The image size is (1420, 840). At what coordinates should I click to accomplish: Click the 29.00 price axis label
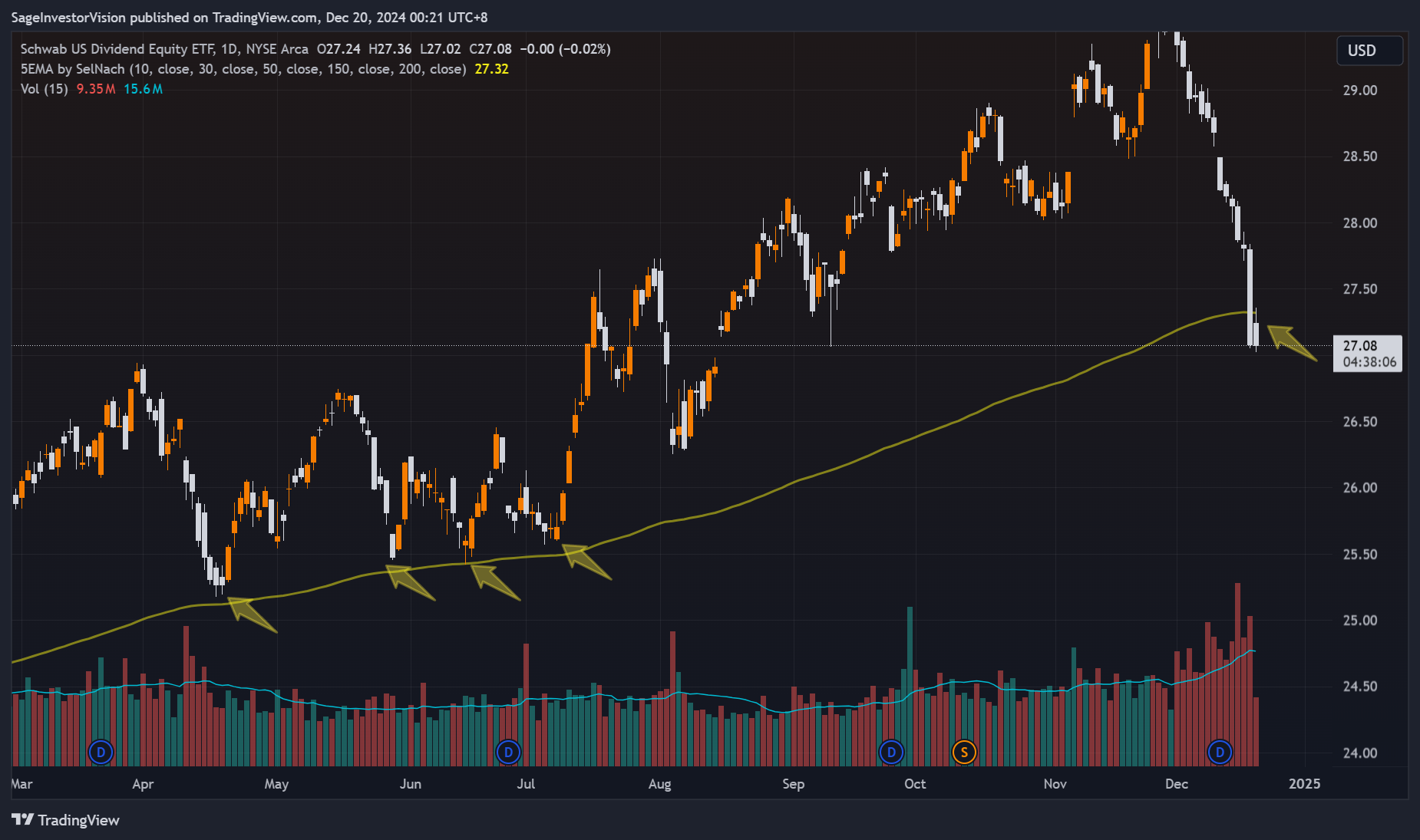coord(1359,91)
